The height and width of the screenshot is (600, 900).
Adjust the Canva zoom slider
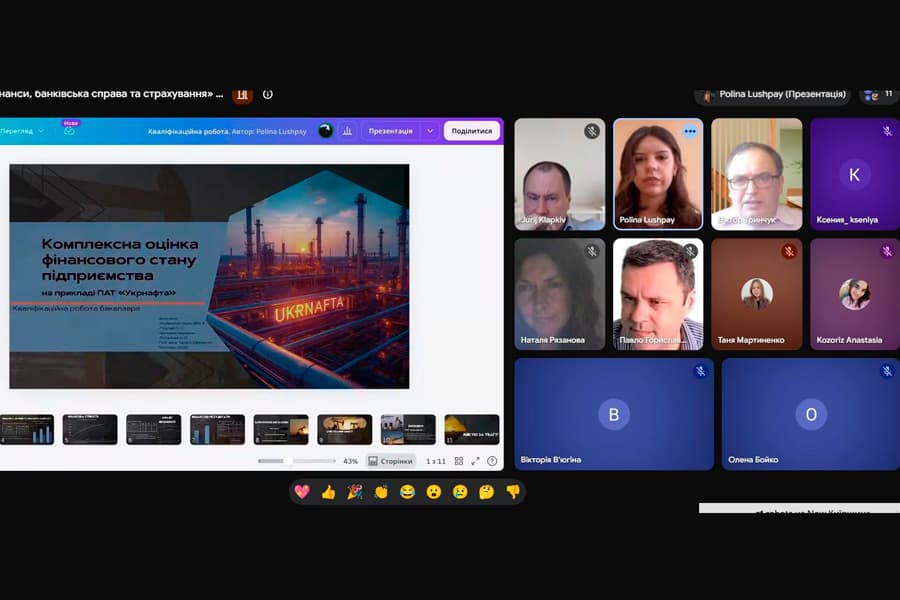point(297,461)
